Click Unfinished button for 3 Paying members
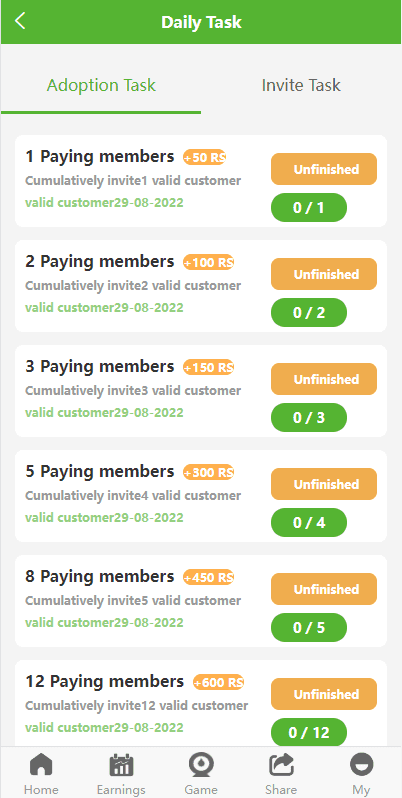Image resolution: width=402 pixels, height=798 pixels. pyautogui.click(x=324, y=379)
